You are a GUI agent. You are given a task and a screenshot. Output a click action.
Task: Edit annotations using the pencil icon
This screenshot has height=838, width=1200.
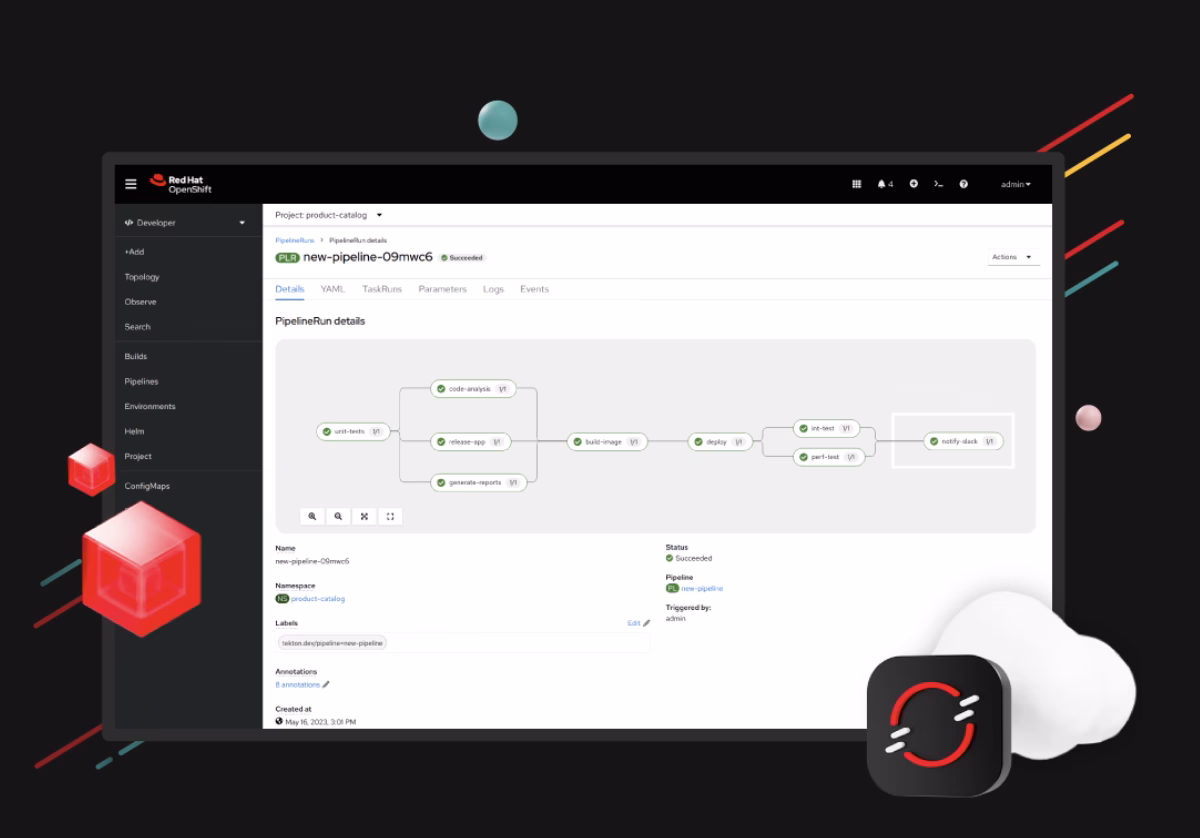(x=326, y=685)
